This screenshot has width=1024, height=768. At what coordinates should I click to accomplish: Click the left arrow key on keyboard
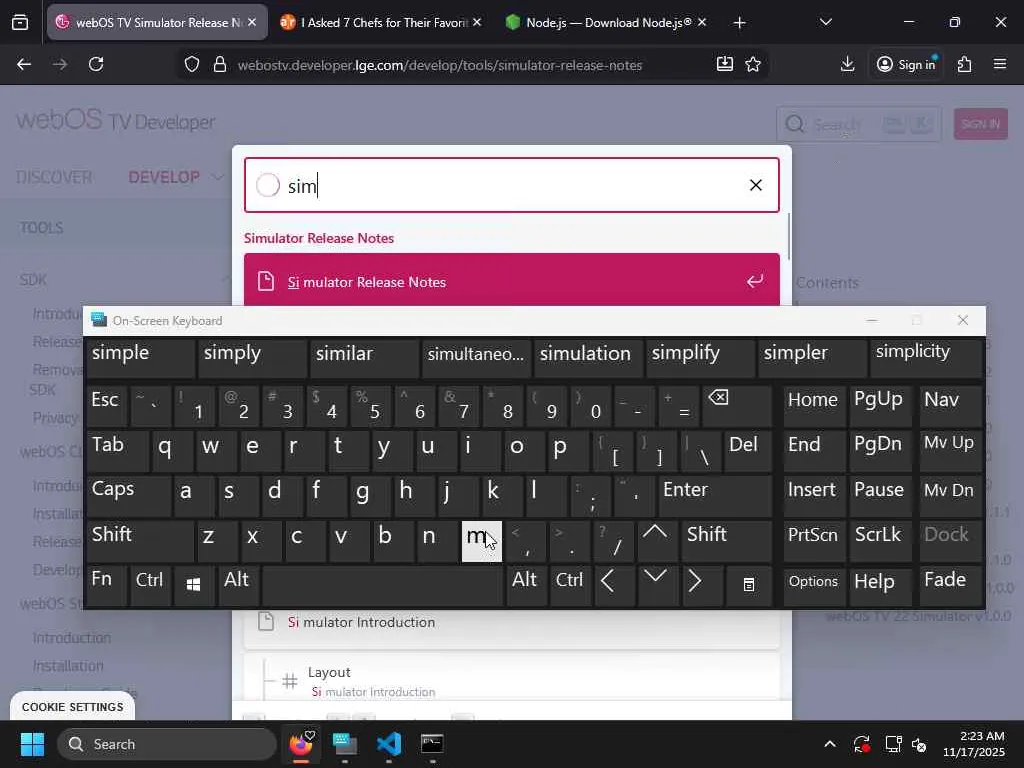[613, 584]
